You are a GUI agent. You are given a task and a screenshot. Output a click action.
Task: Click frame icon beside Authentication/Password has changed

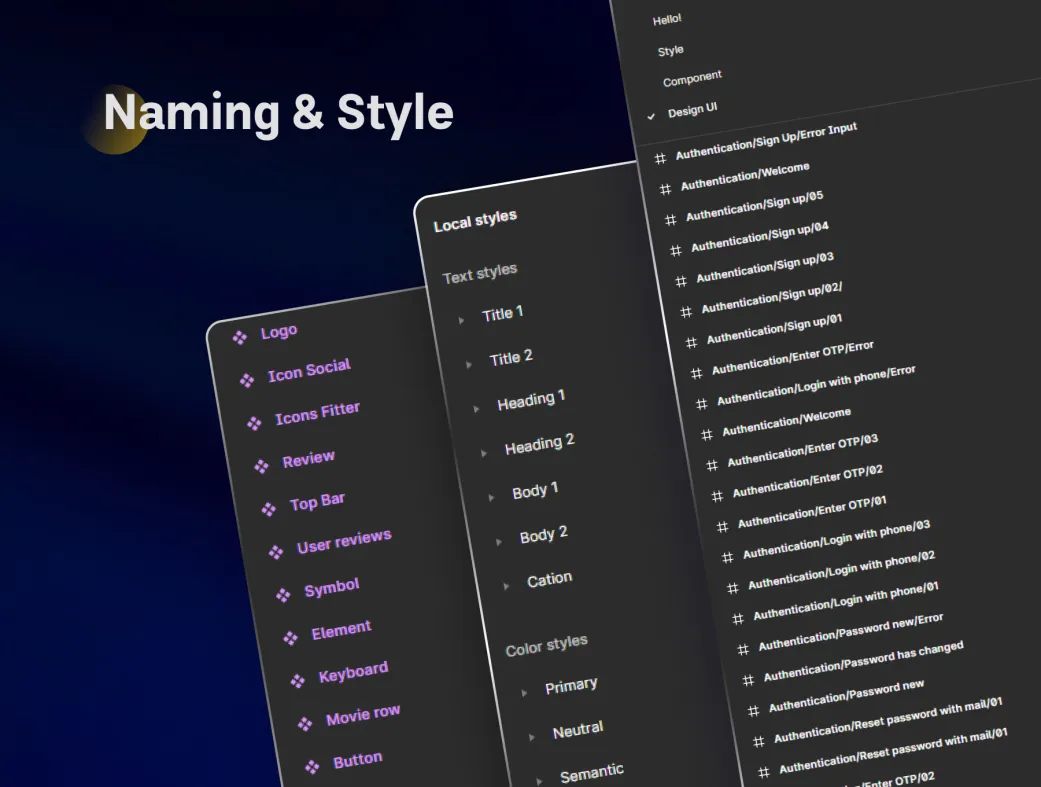tap(749, 680)
